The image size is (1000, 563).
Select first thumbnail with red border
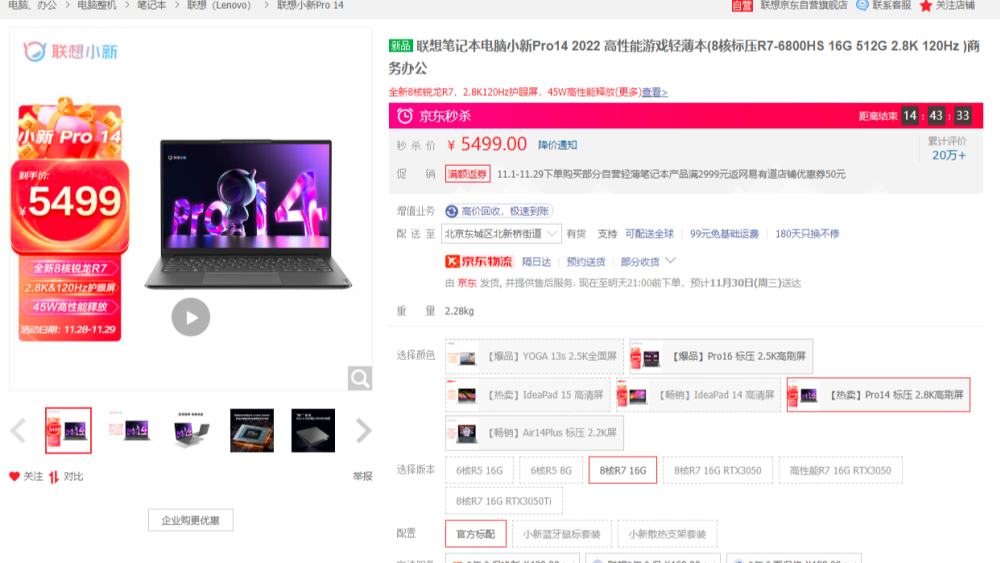tap(68, 430)
